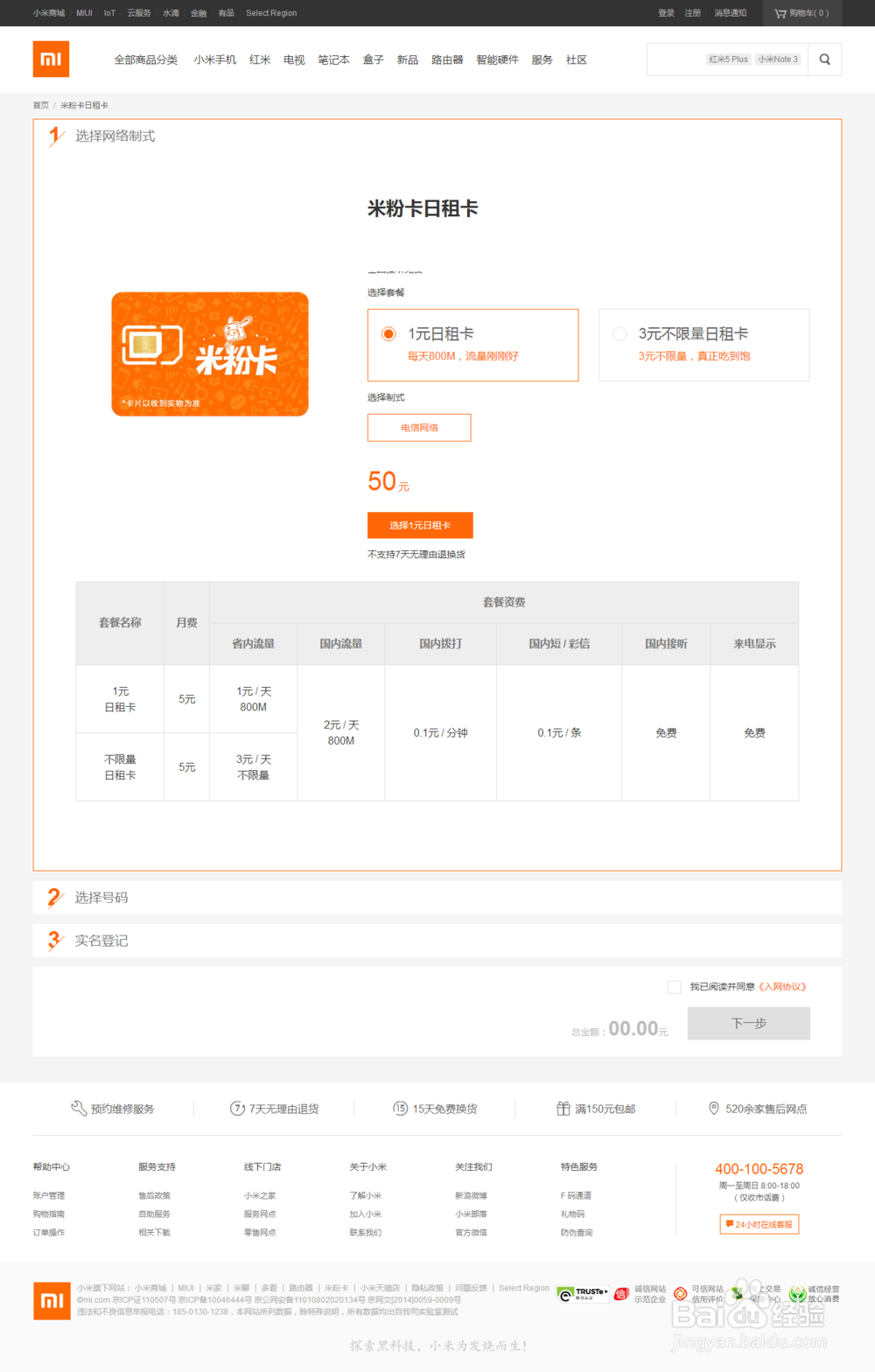Expand step 3 实名登记 section
This screenshot has width=875, height=1372.
(437, 941)
